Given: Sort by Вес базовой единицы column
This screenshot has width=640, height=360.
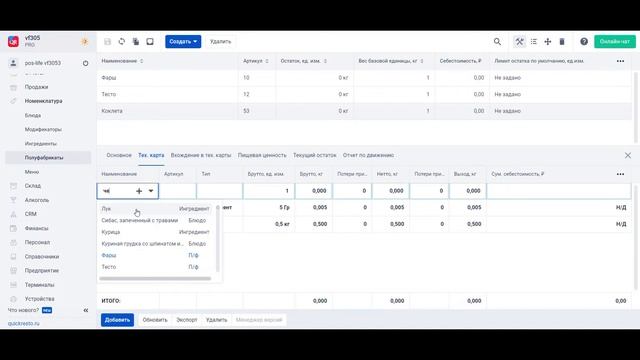Looking at the screenshot, I should point(391,61).
